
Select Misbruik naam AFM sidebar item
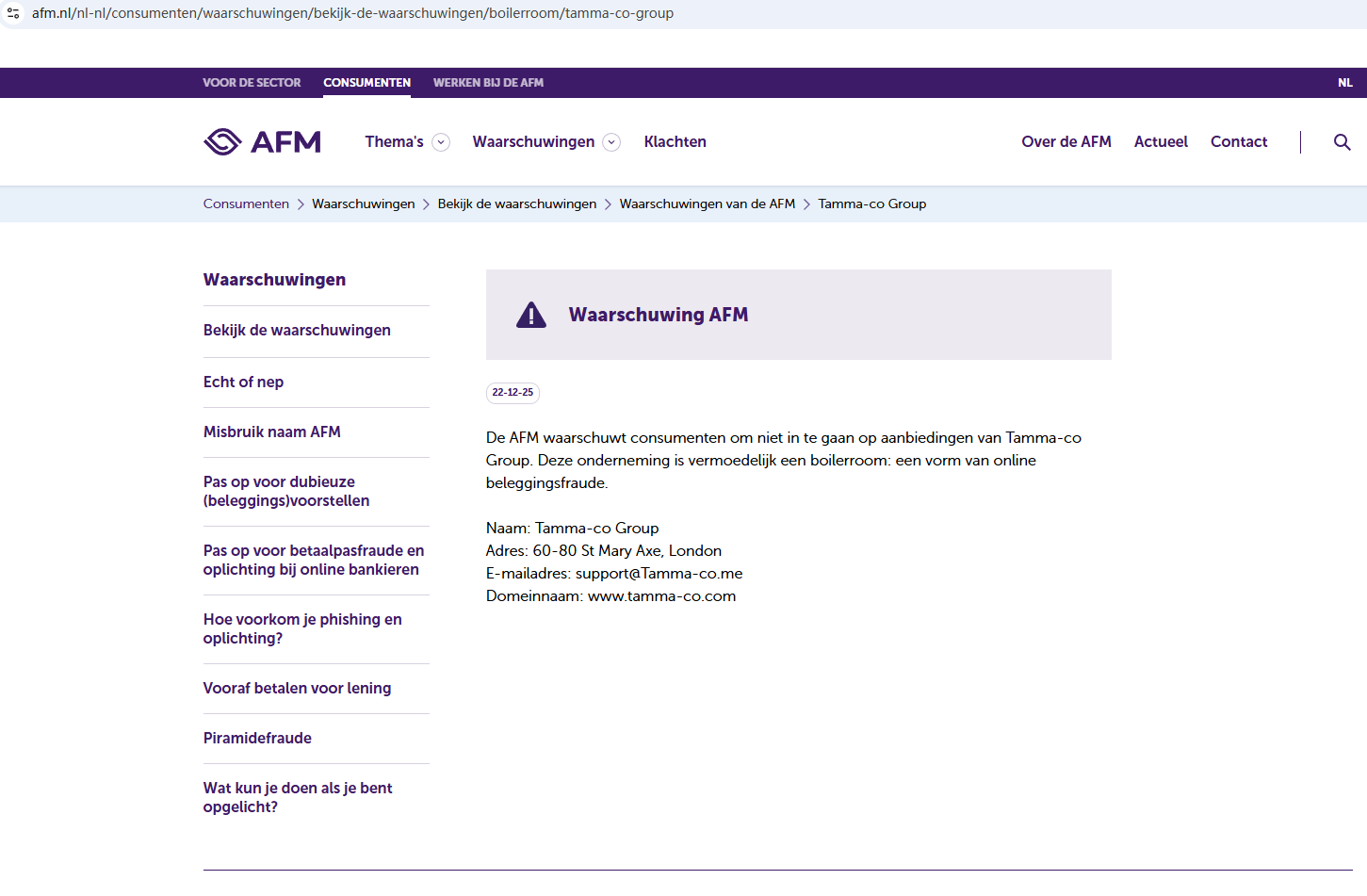point(271,432)
